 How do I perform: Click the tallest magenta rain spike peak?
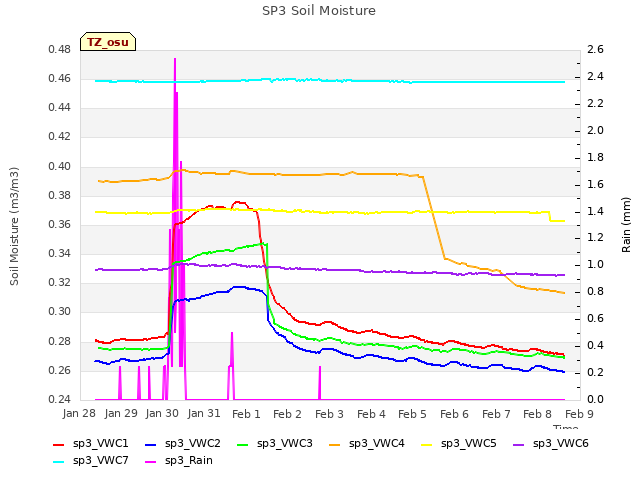click(175, 60)
